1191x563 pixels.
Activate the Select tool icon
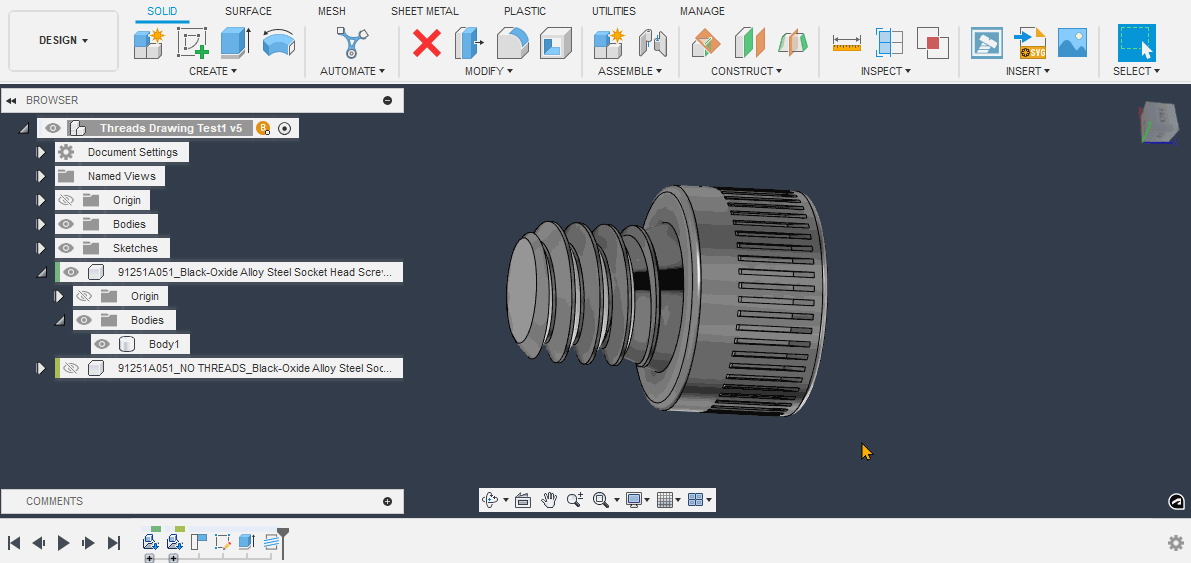(1136, 43)
